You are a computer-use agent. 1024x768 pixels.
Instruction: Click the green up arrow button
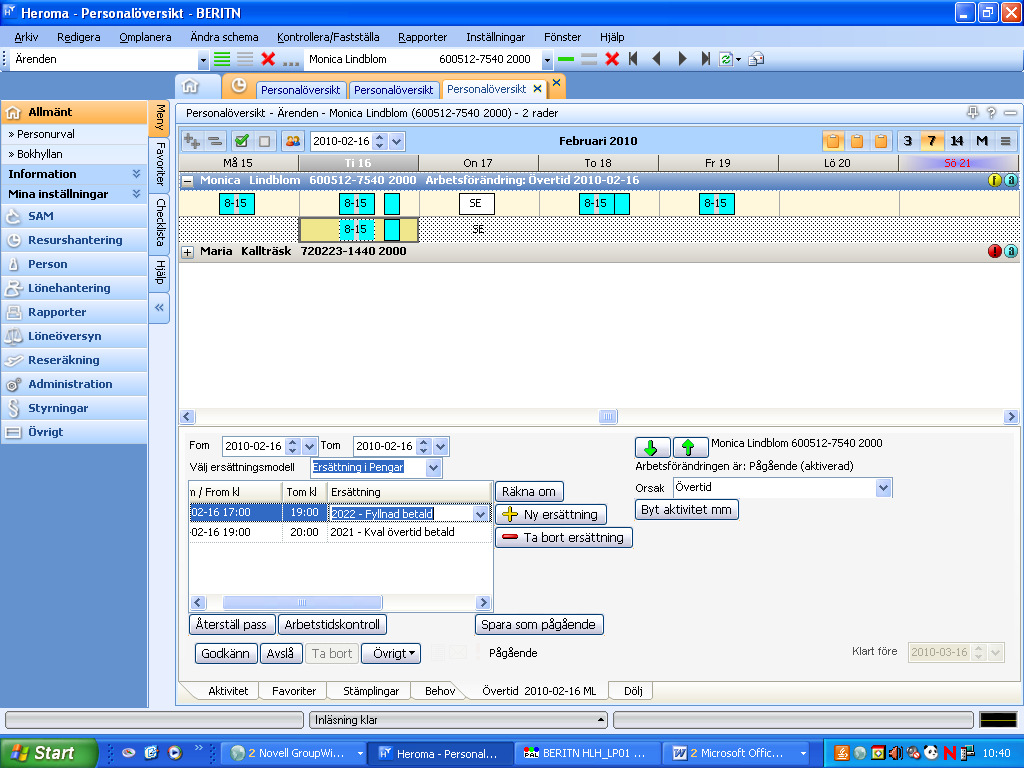pyautogui.click(x=690, y=447)
